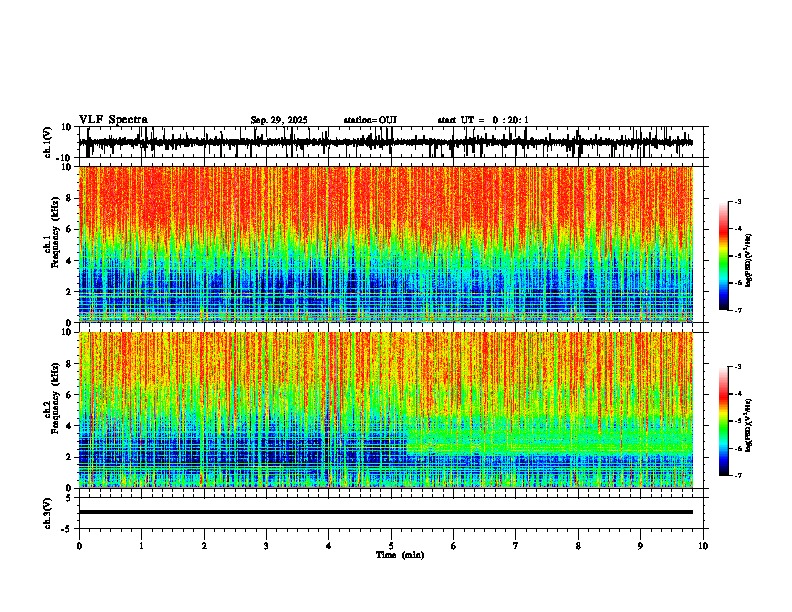Click the "Time (min)" axis title
The image size is (792, 612).
tap(400, 555)
